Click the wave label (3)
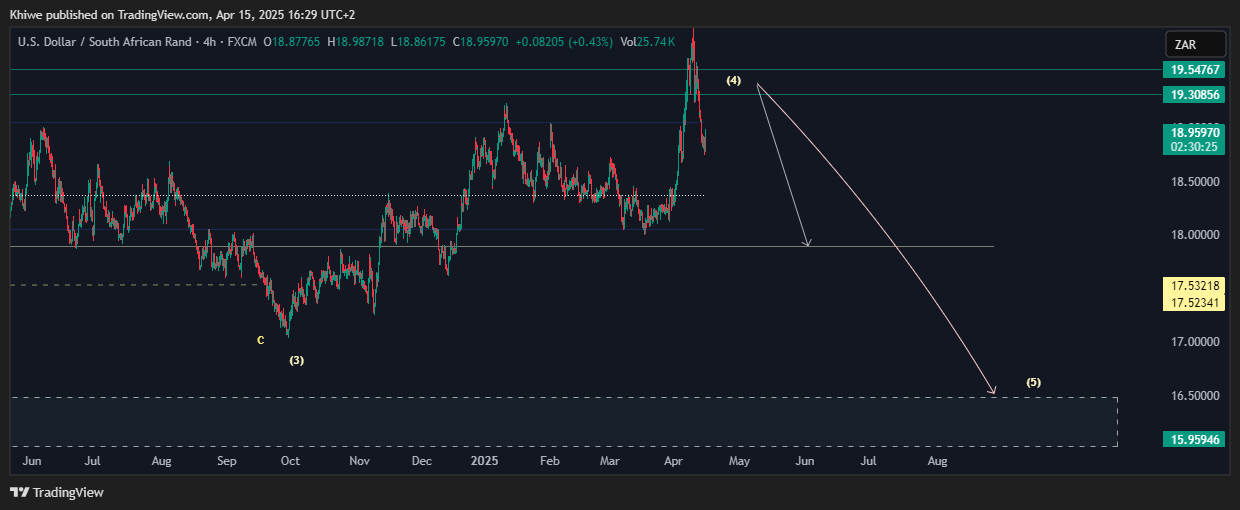This screenshot has height=510, width=1240. (297, 360)
